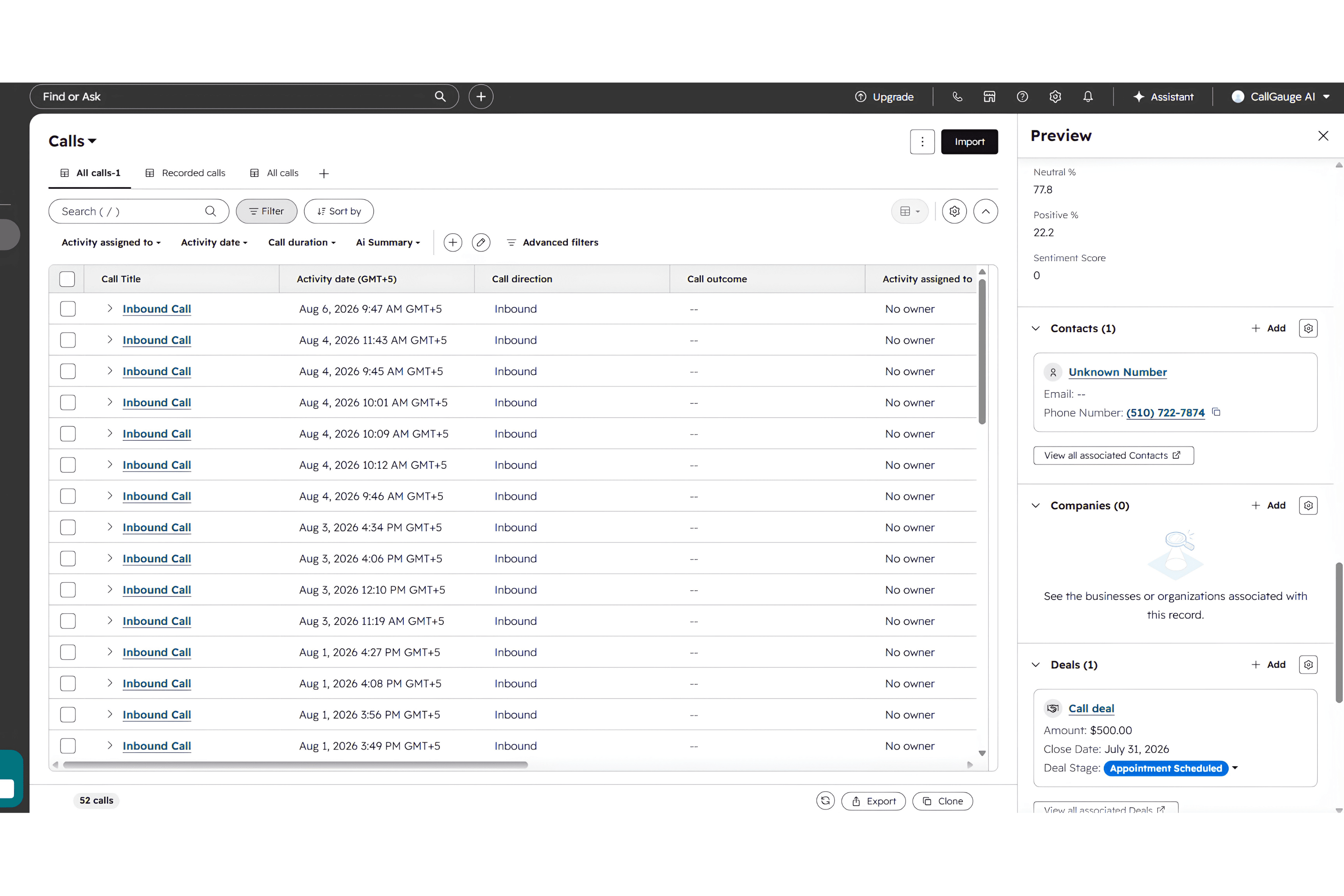Viewport: 1344px width, 896px height.
Task: Open Call duration filter dropdown
Action: [302, 242]
